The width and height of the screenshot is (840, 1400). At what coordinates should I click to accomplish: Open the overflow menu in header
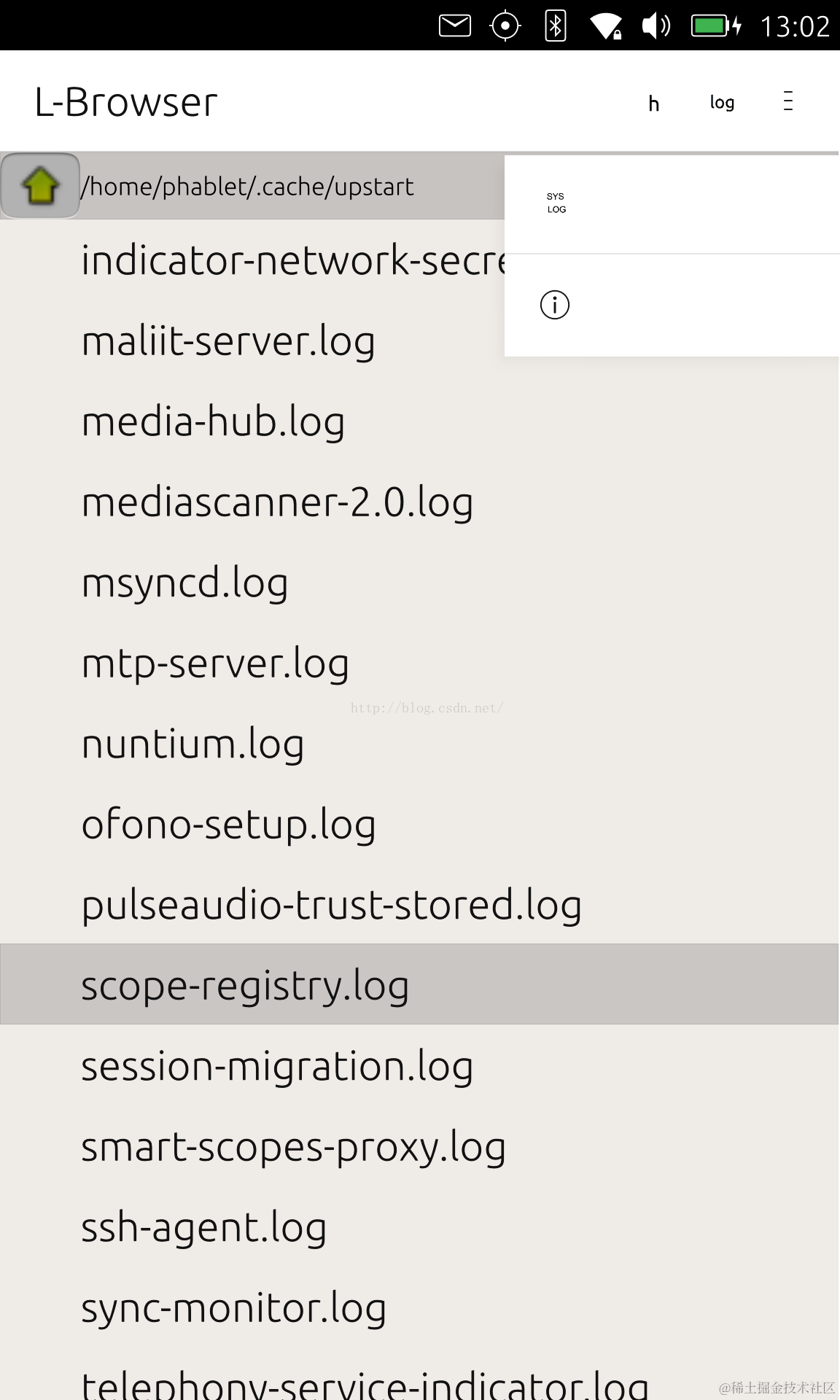point(787,101)
